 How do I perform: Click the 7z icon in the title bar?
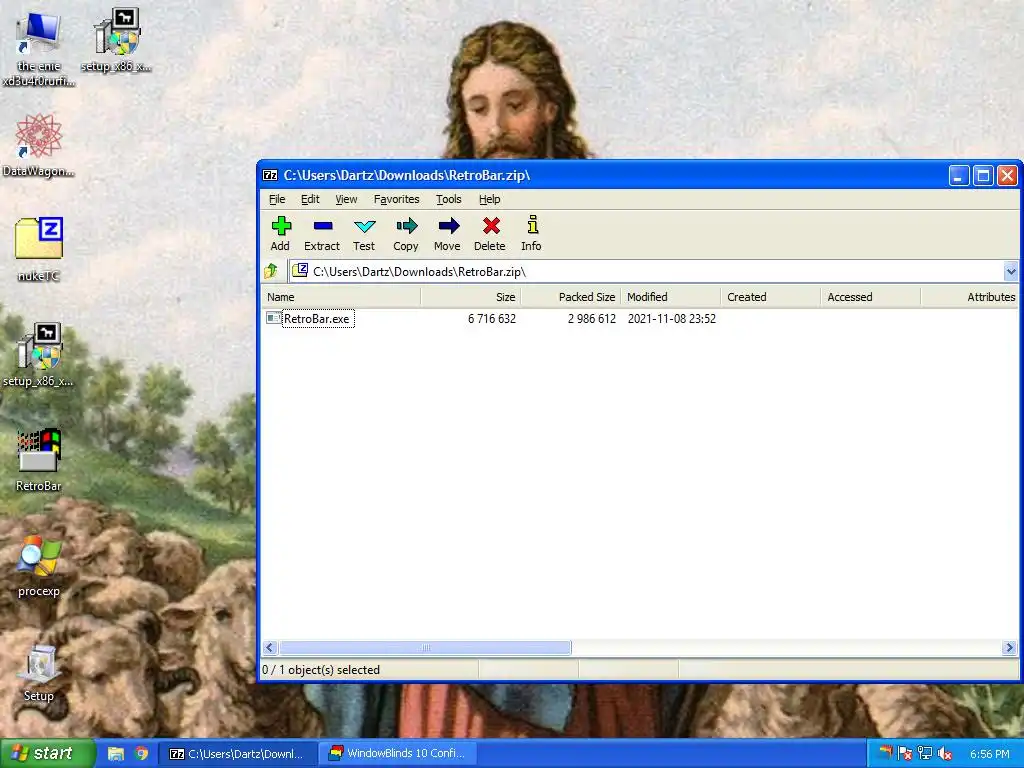(270, 175)
